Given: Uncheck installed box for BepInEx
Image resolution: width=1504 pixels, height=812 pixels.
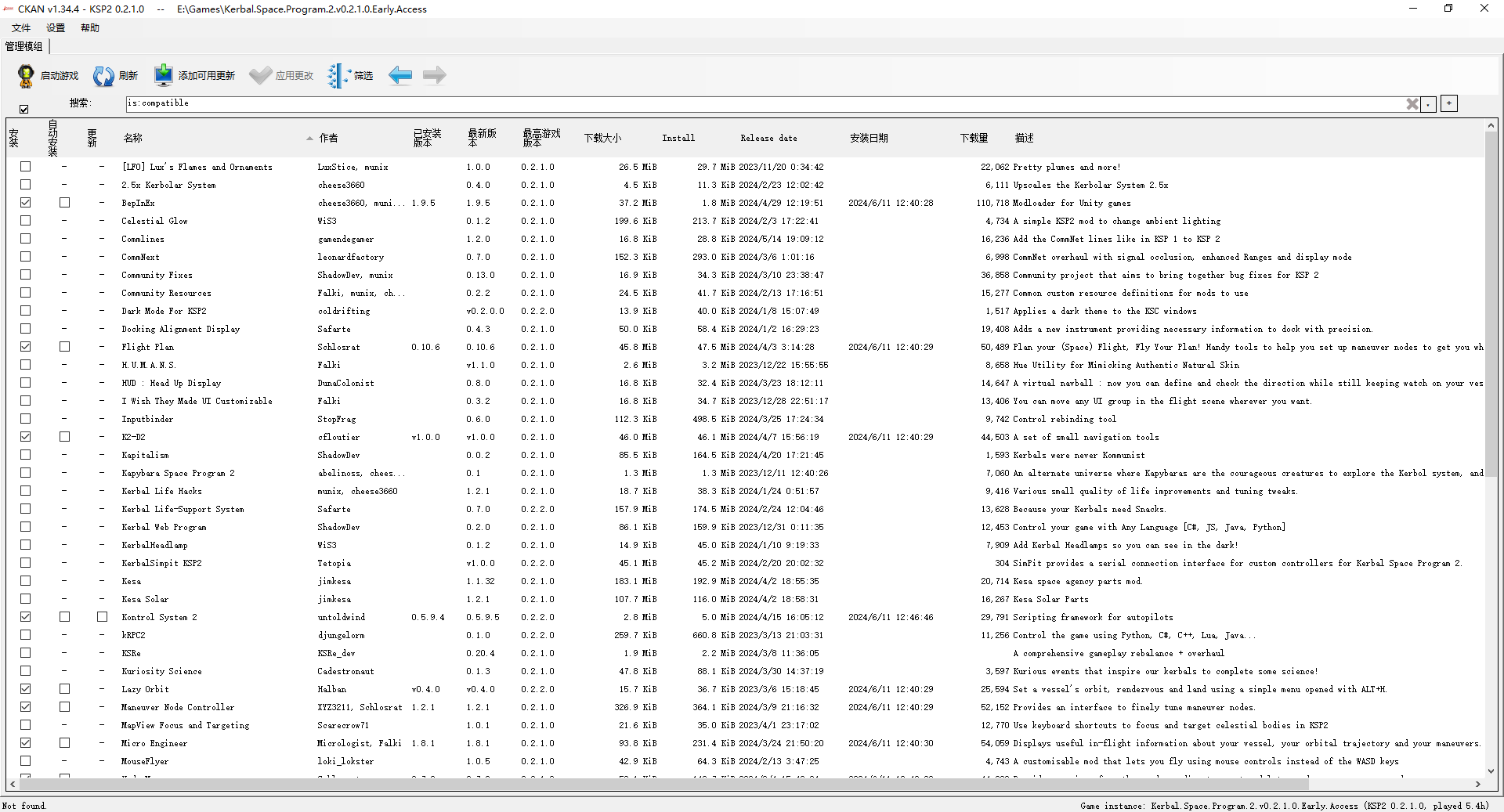Looking at the screenshot, I should (x=25, y=203).
